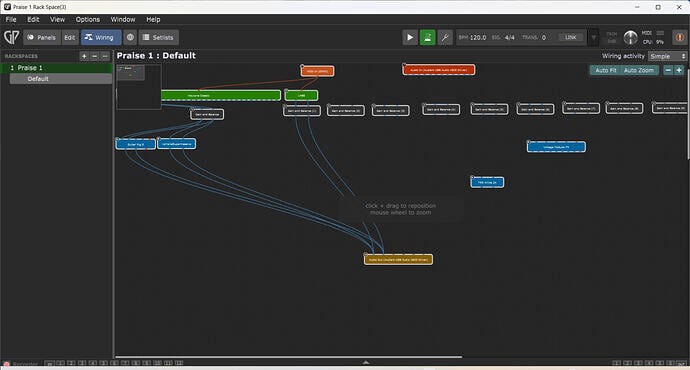Expand the bottom panel up arrow
The height and width of the screenshot is (370, 690).
tap(366, 363)
